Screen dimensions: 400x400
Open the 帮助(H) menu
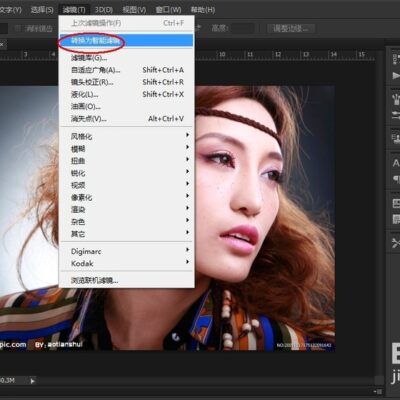pyautogui.click(x=203, y=10)
